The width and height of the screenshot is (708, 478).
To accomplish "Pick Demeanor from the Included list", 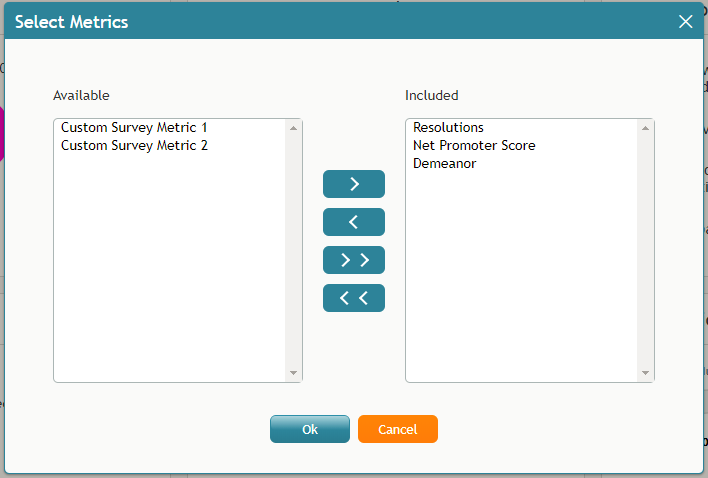I will (x=445, y=164).
